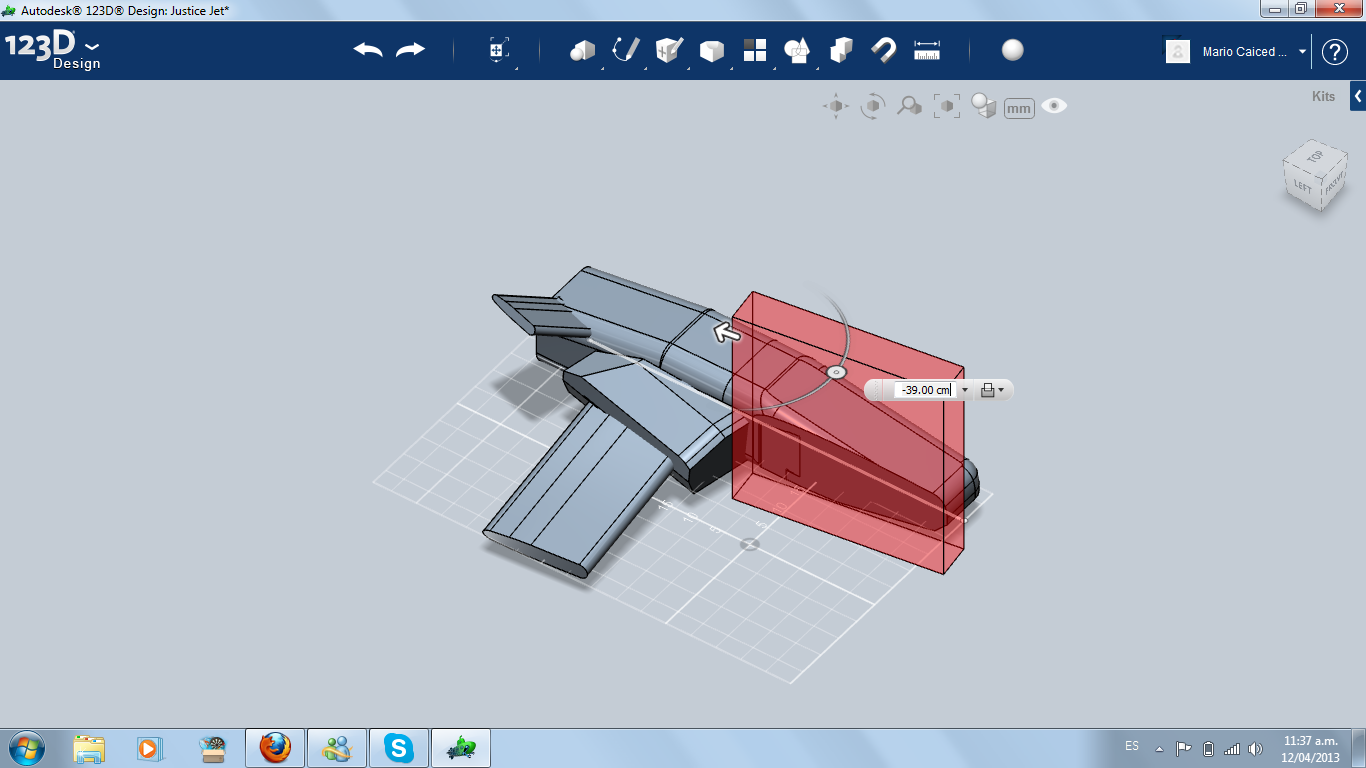Open the Windows Start menu
This screenshot has height=768, width=1366.
(26, 748)
